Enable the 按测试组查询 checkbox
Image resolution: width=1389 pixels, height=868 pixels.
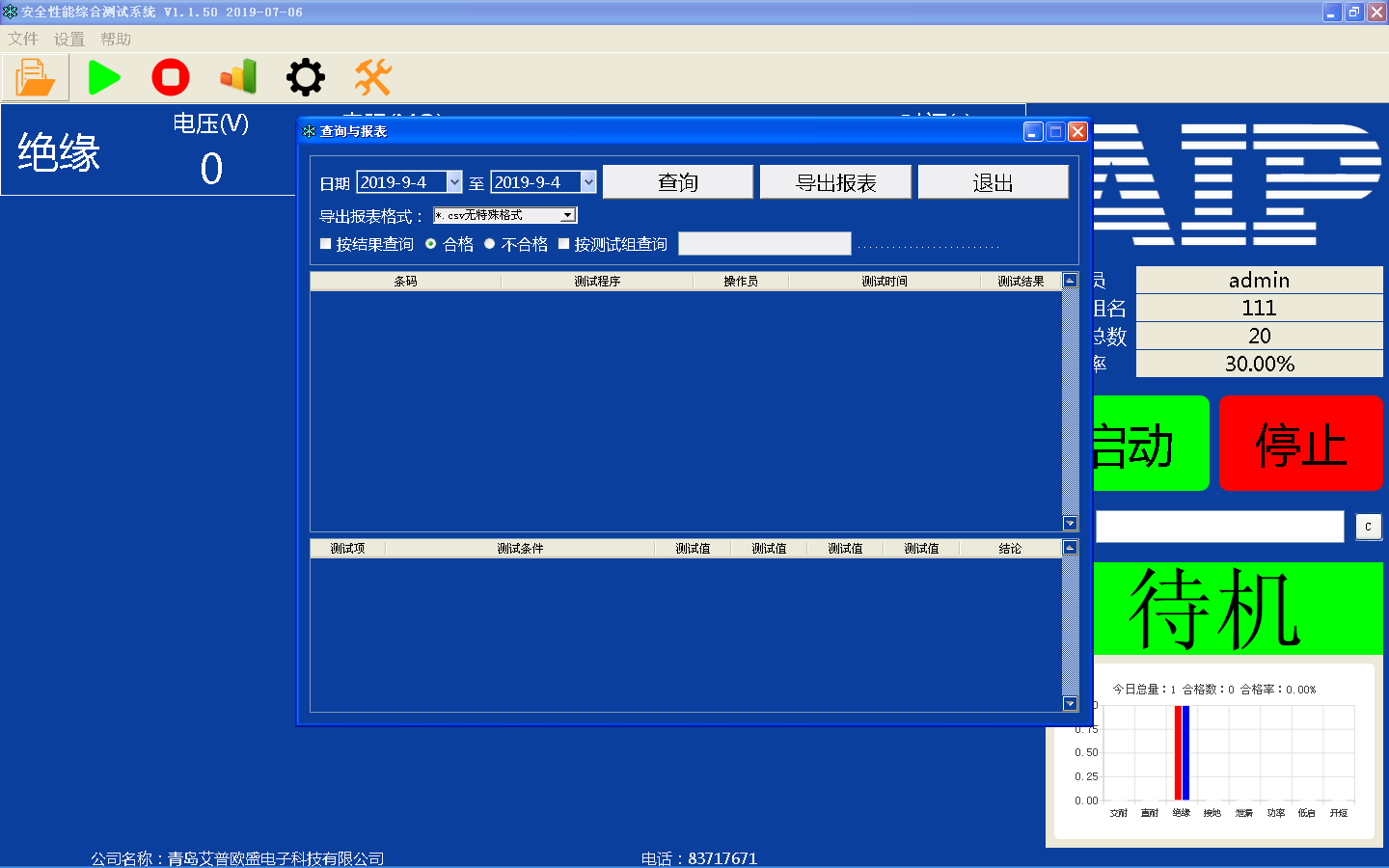click(564, 244)
